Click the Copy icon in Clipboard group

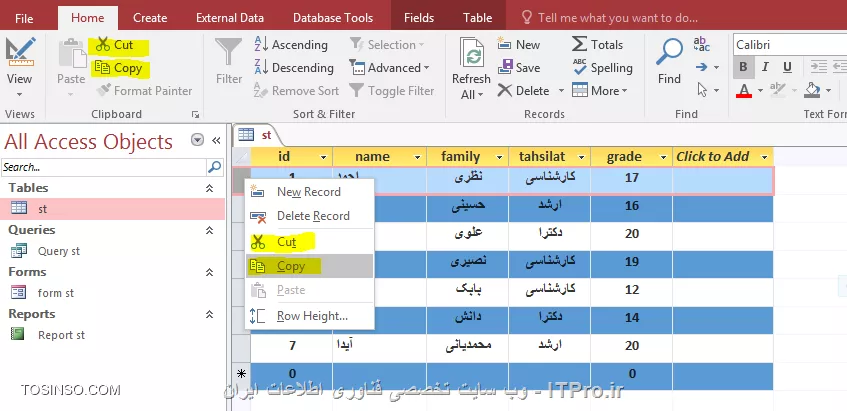point(103,68)
